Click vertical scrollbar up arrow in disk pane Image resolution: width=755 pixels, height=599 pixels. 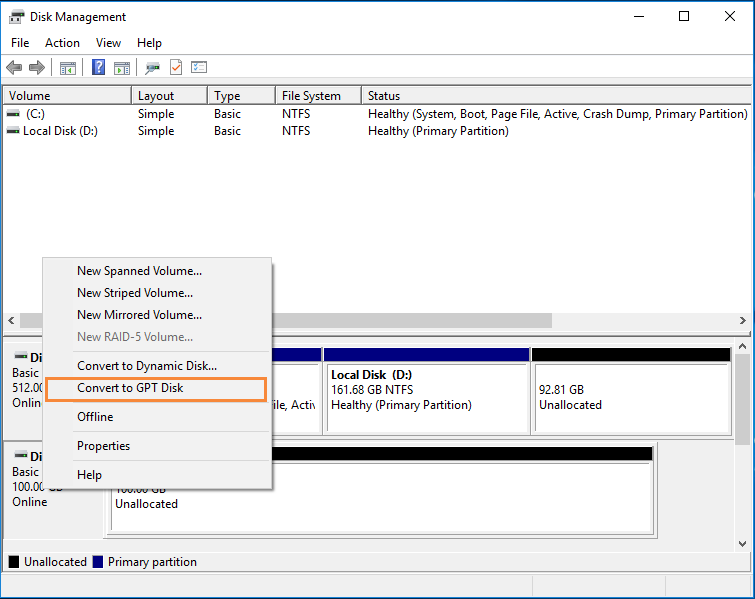point(742,346)
